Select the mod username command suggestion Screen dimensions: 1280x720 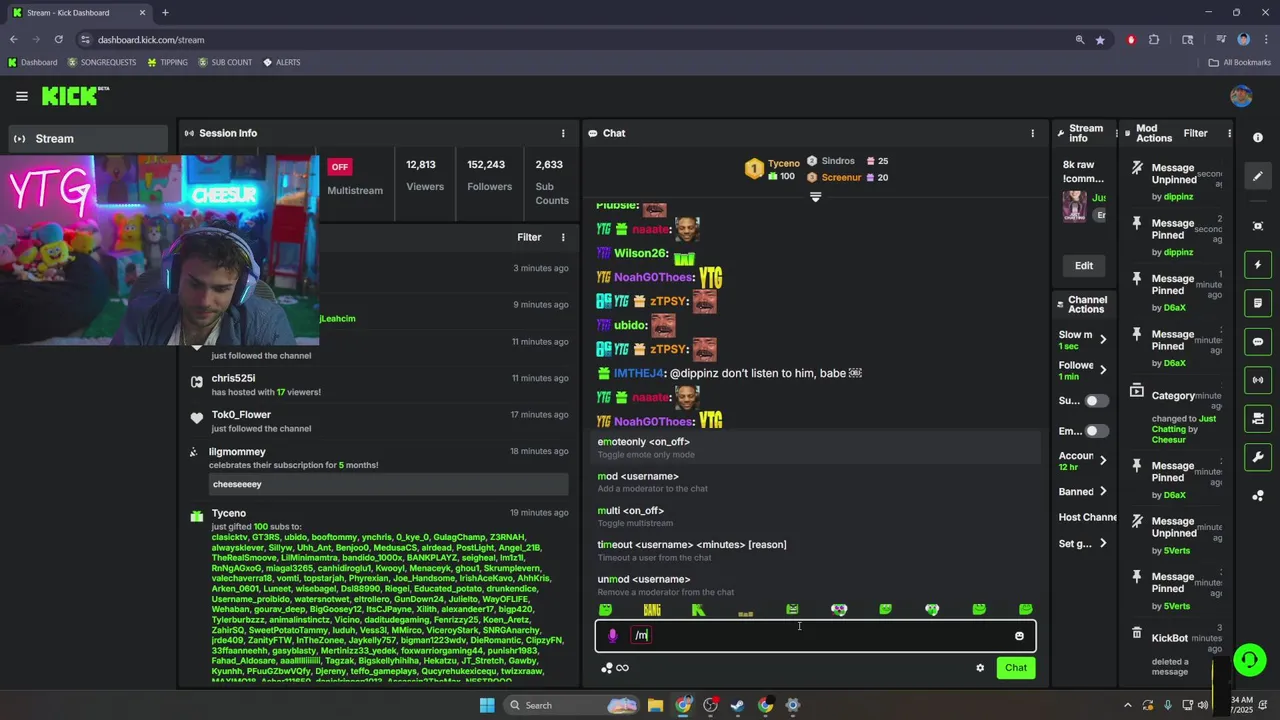(817, 482)
